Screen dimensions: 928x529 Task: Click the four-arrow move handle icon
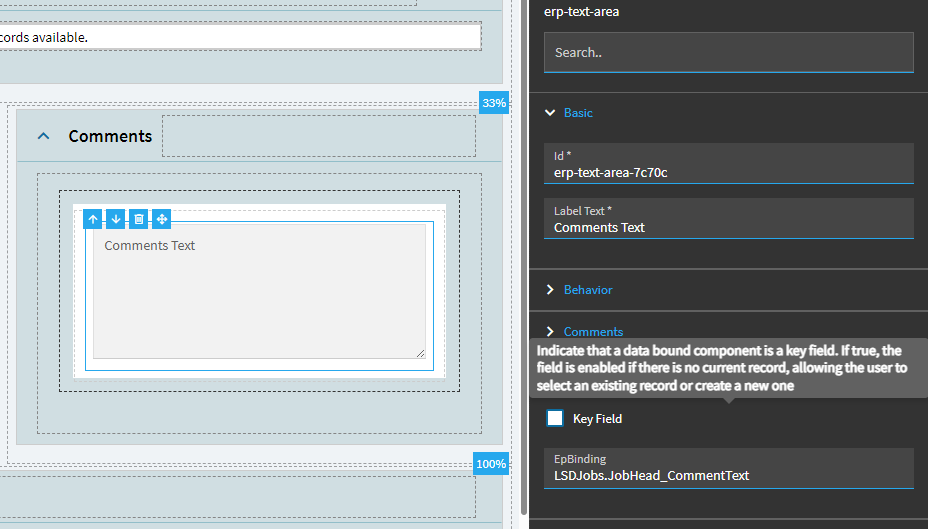(162, 219)
